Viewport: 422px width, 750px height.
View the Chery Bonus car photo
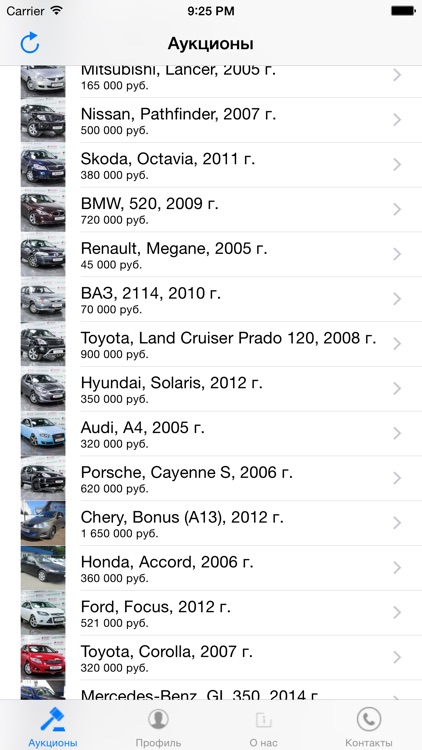43,523
